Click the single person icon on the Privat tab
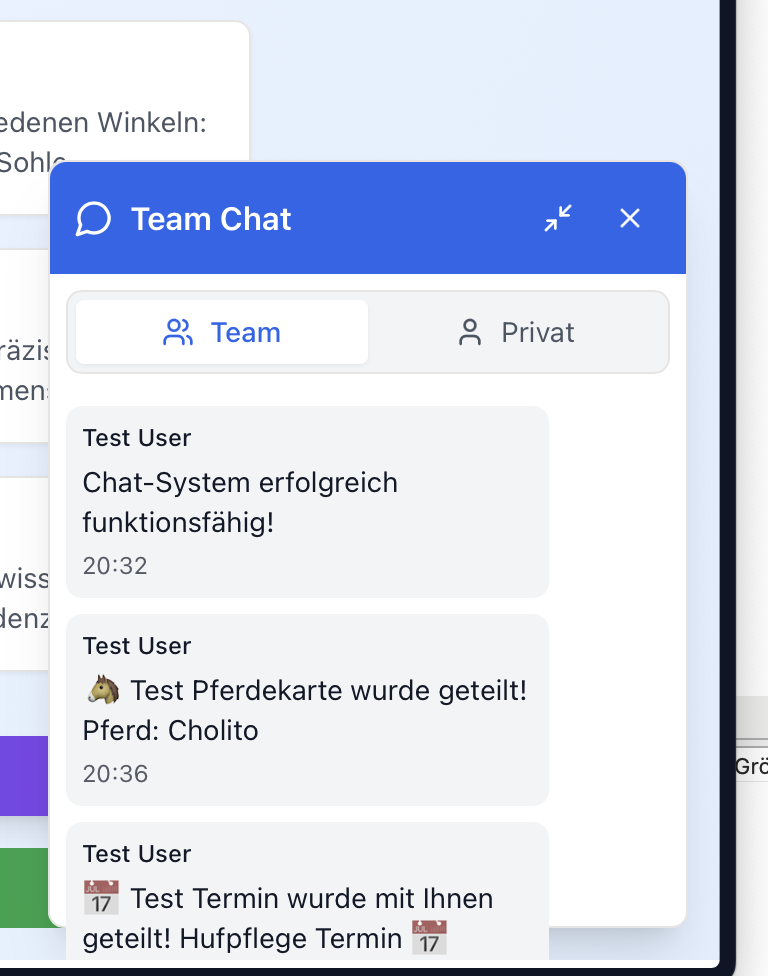The width and height of the screenshot is (770, 976). [x=469, y=332]
